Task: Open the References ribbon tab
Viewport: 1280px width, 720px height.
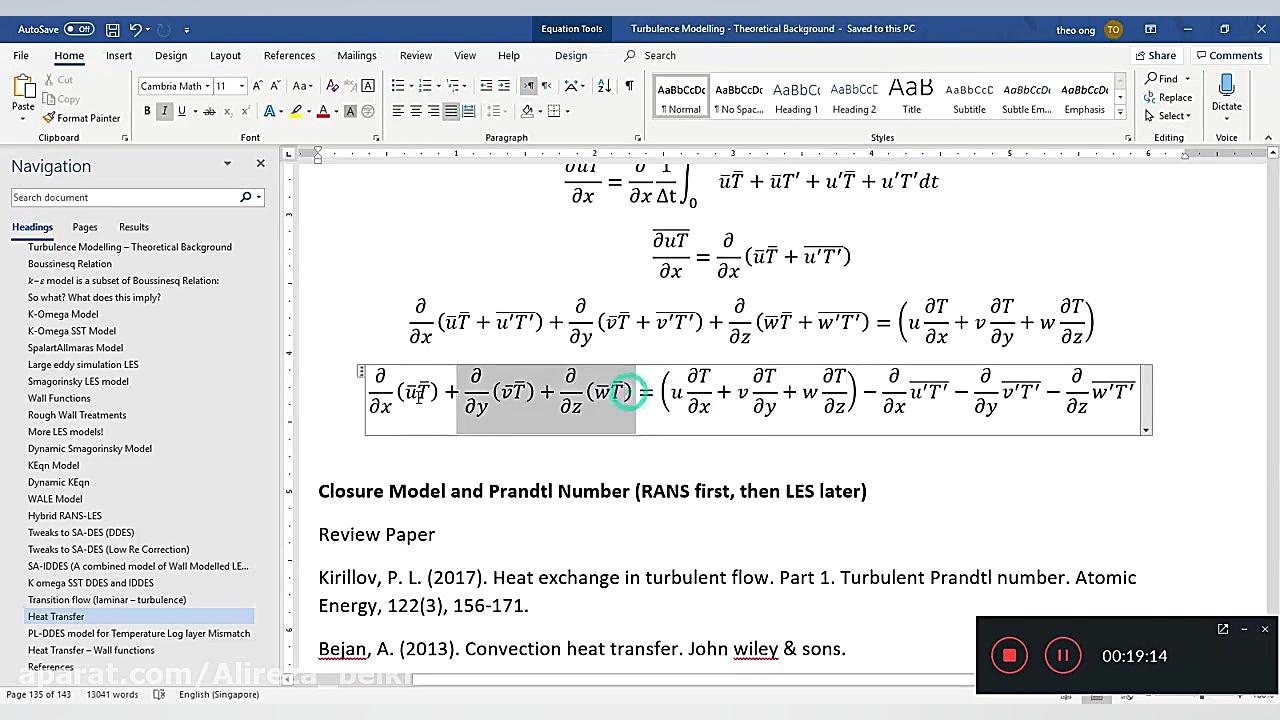Action: pos(289,56)
